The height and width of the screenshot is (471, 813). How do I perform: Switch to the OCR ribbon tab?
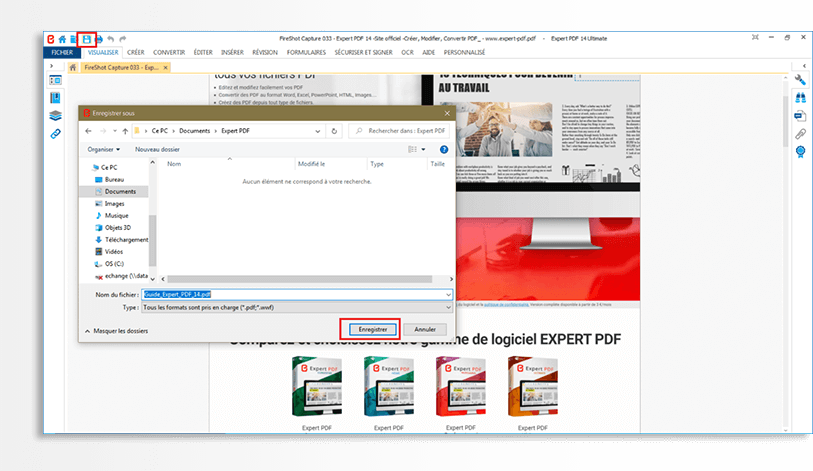[408, 52]
